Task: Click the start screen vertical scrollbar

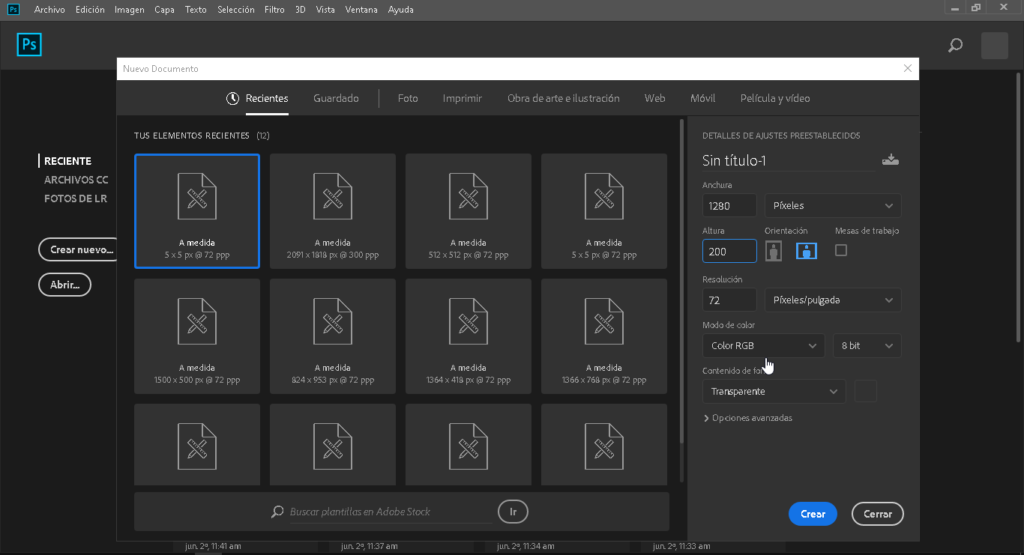Action: 1018,206
